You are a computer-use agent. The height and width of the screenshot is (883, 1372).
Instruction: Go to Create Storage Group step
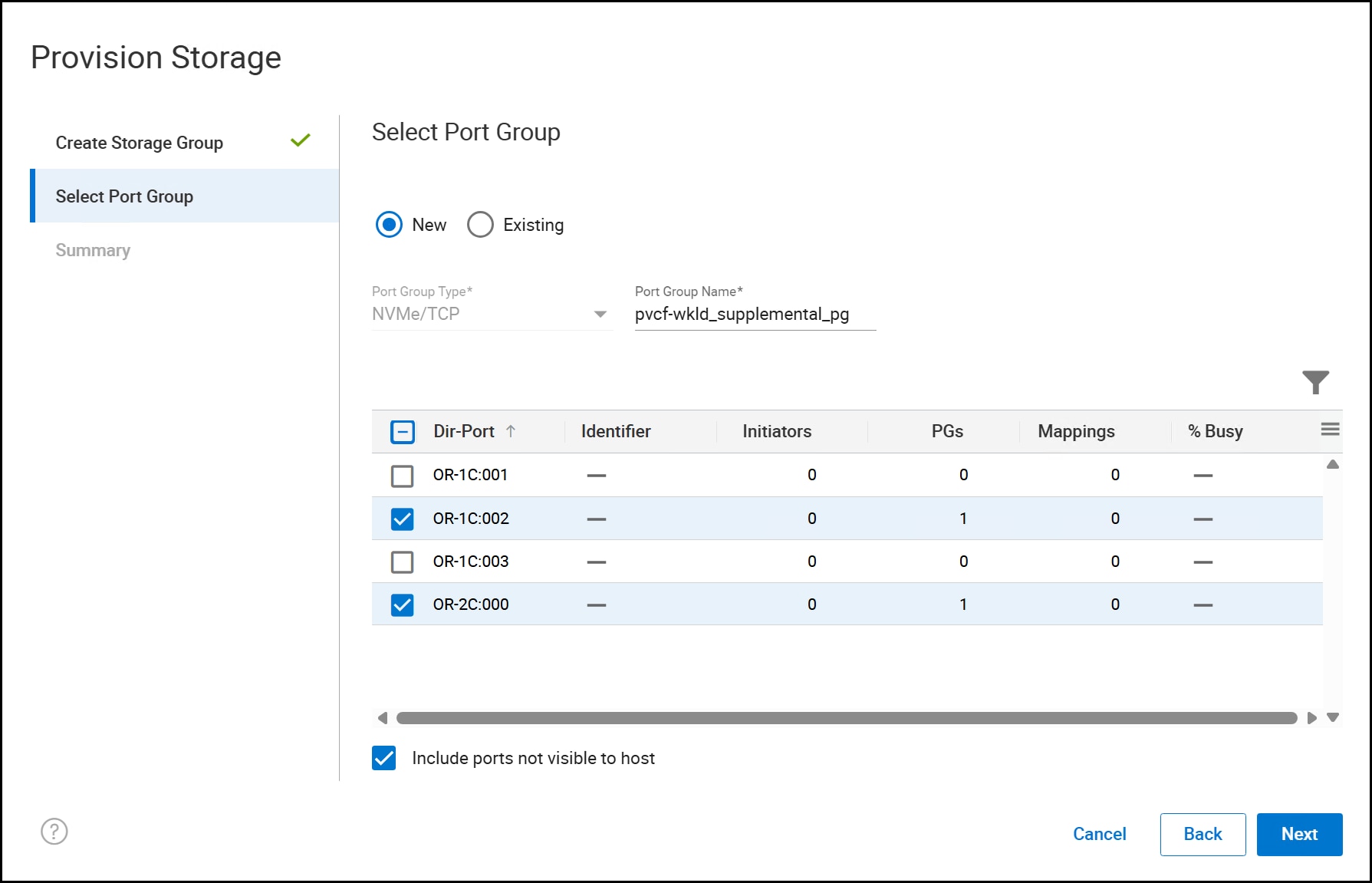(x=184, y=143)
